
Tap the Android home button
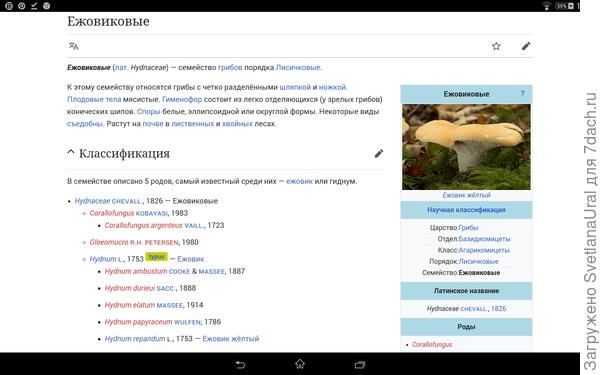[x=300, y=364]
